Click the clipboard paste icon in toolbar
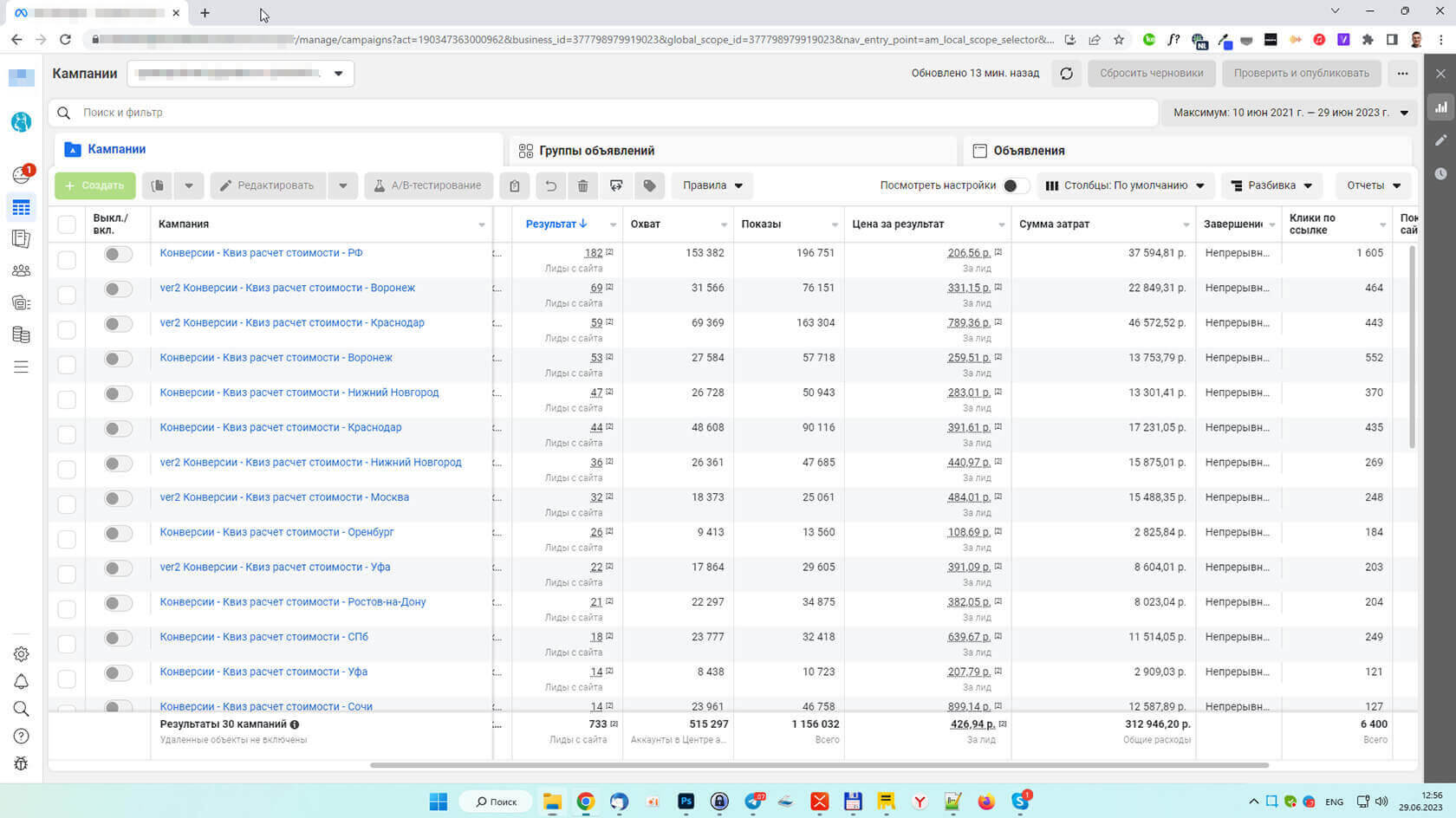 (514, 185)
